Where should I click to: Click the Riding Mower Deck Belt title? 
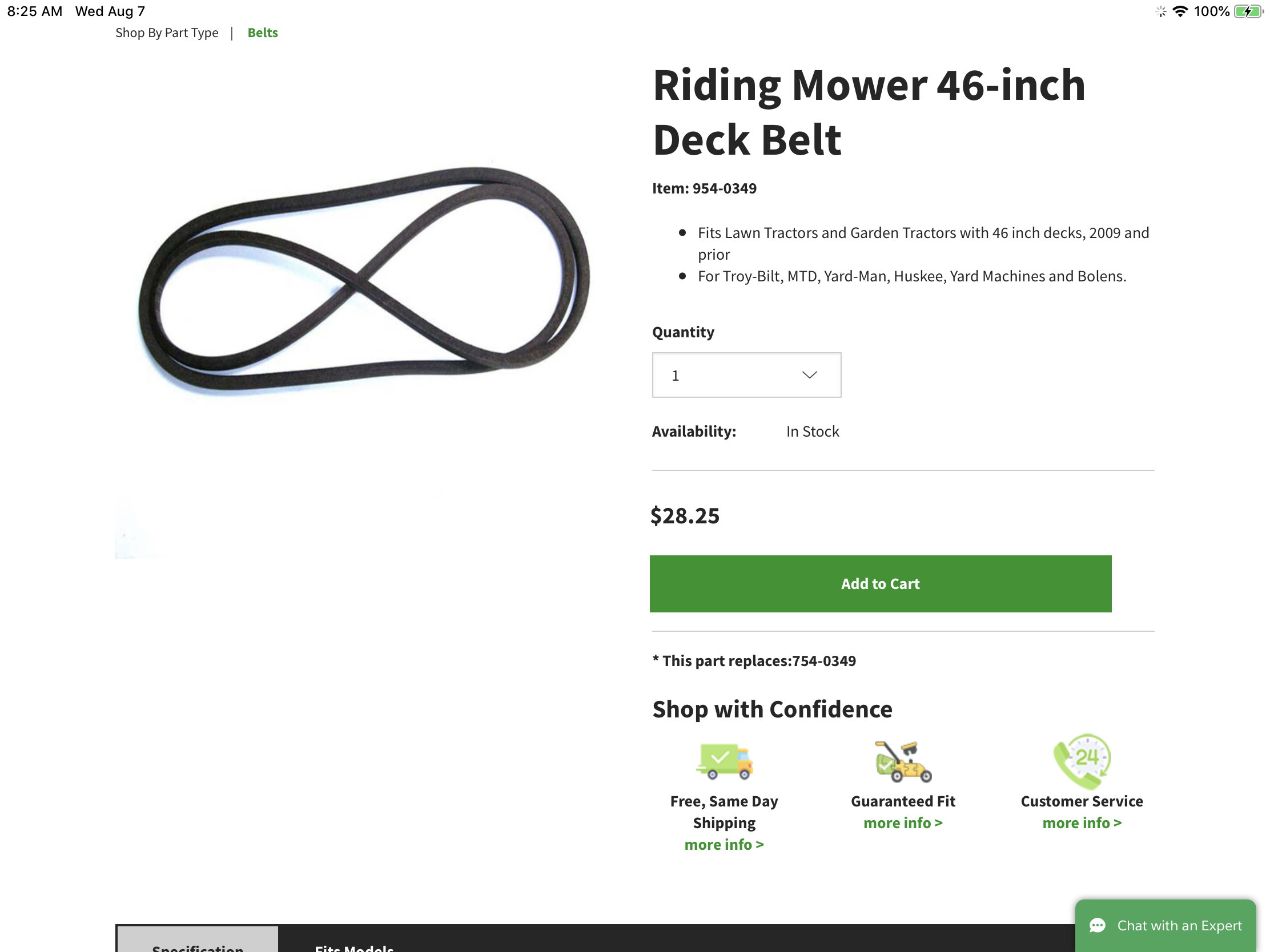pyautogui.click(x=869, y=112)
